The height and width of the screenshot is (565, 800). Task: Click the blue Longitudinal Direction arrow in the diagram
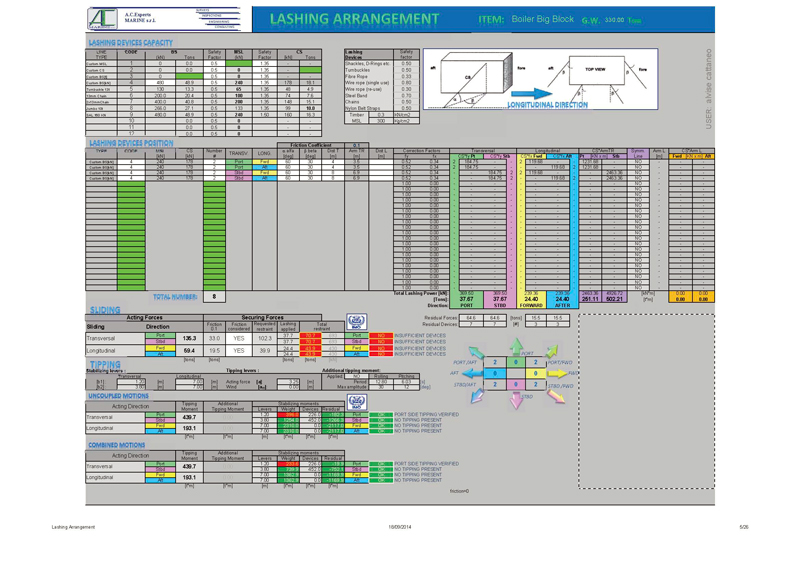[531, 94]
